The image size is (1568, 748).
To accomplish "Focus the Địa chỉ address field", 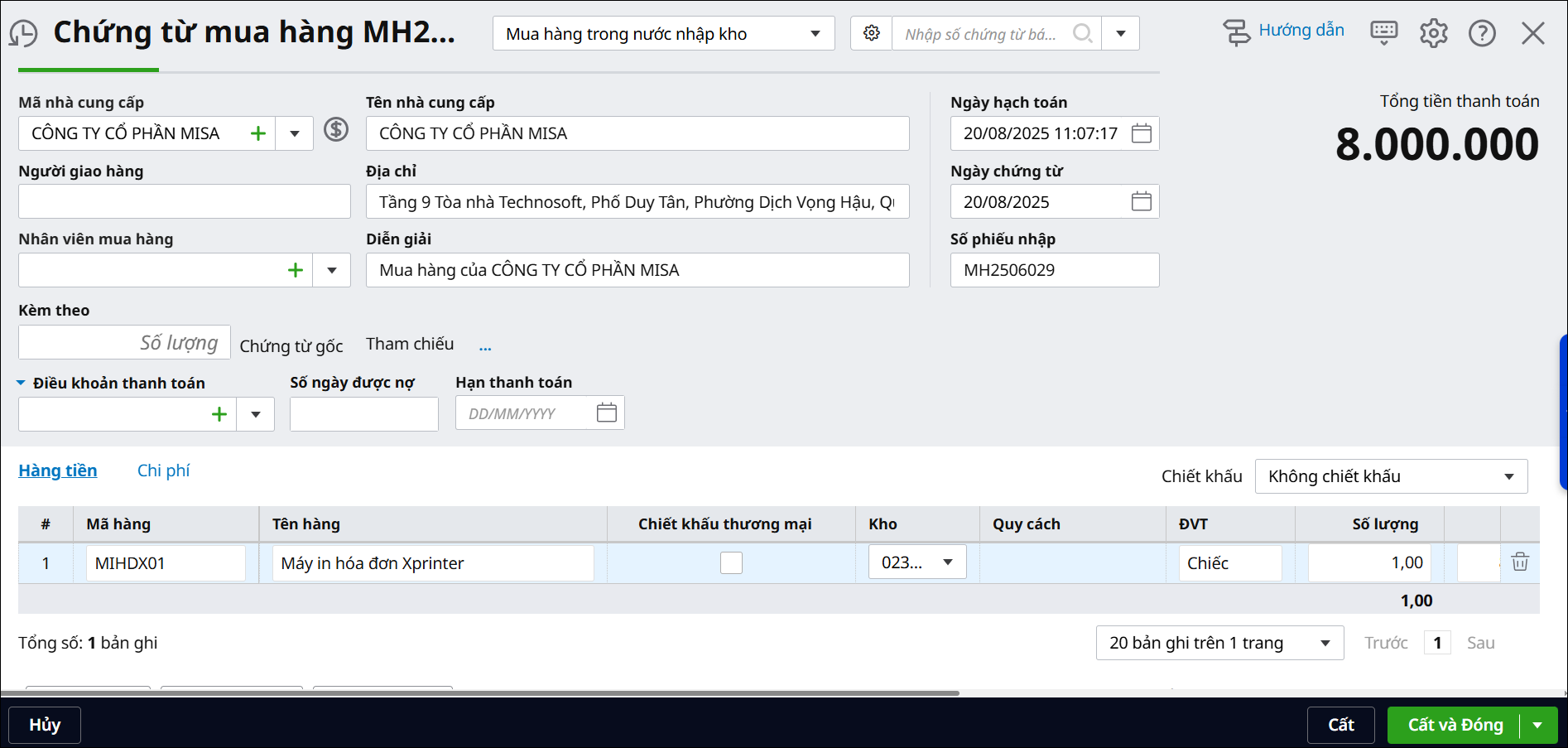I will (637, 201).
